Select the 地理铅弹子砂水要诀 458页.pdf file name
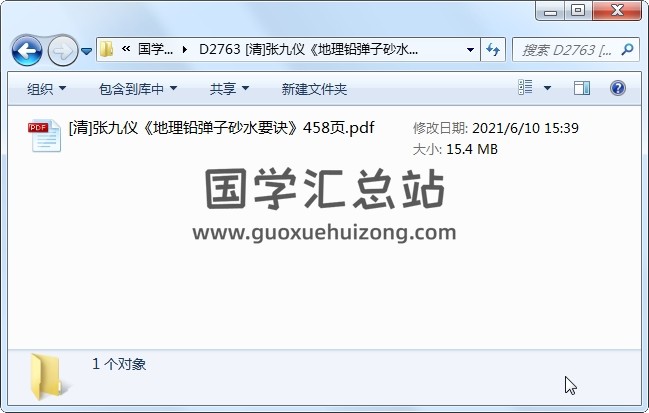The image size is (649, 413). [x=221, y=127]
